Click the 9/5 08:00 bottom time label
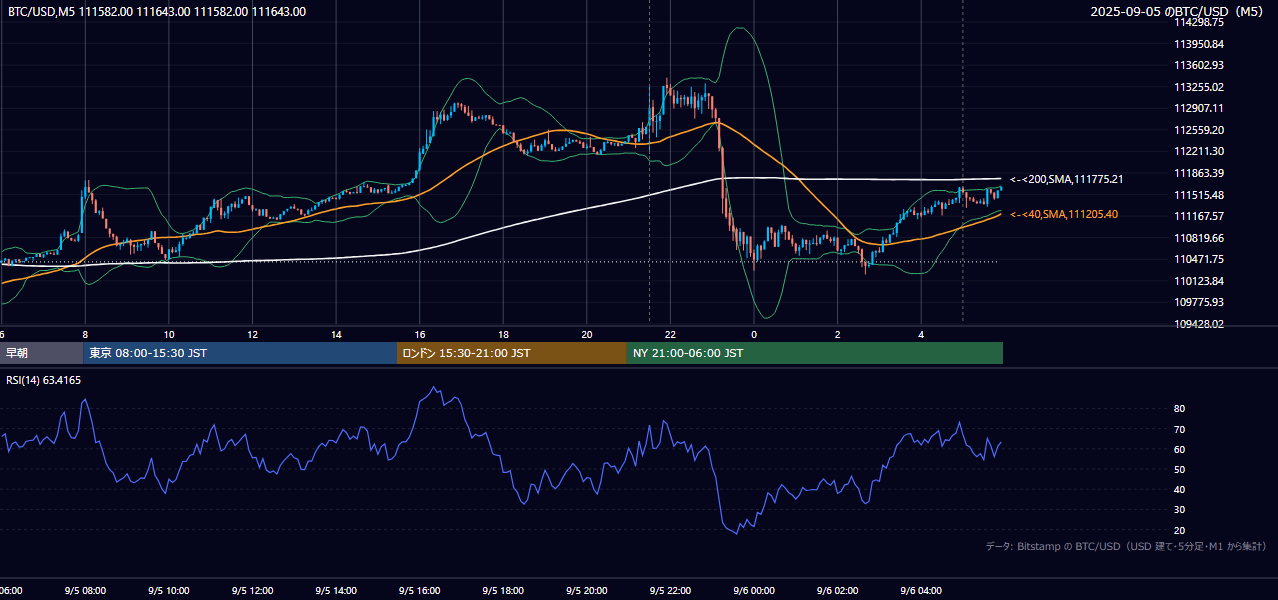The width and height of the screenshot is (1278, 600). click(84, 590)
